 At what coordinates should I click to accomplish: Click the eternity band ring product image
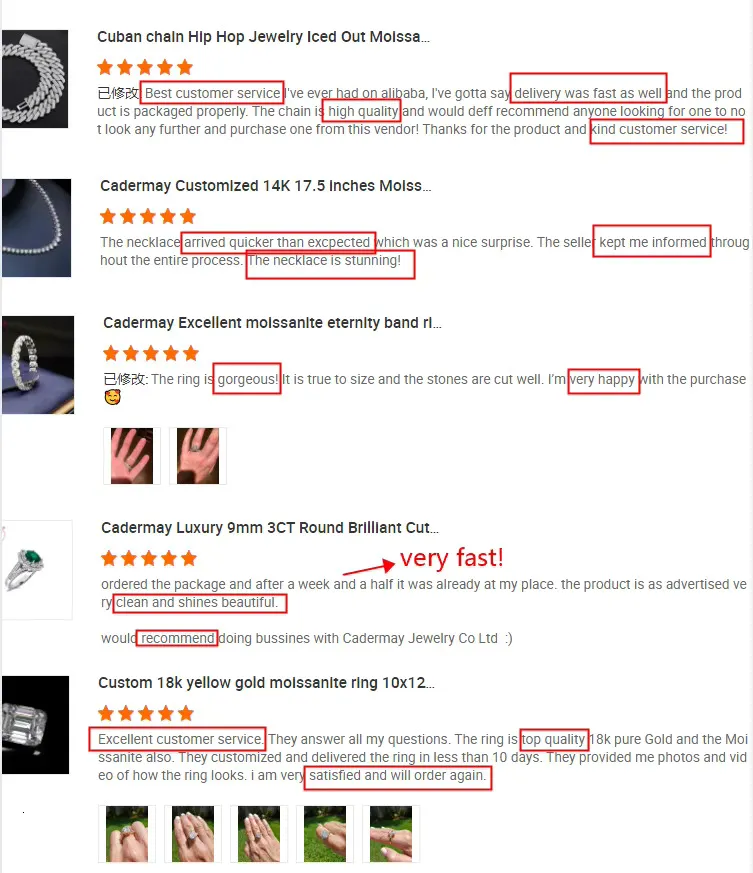point(37,365)
